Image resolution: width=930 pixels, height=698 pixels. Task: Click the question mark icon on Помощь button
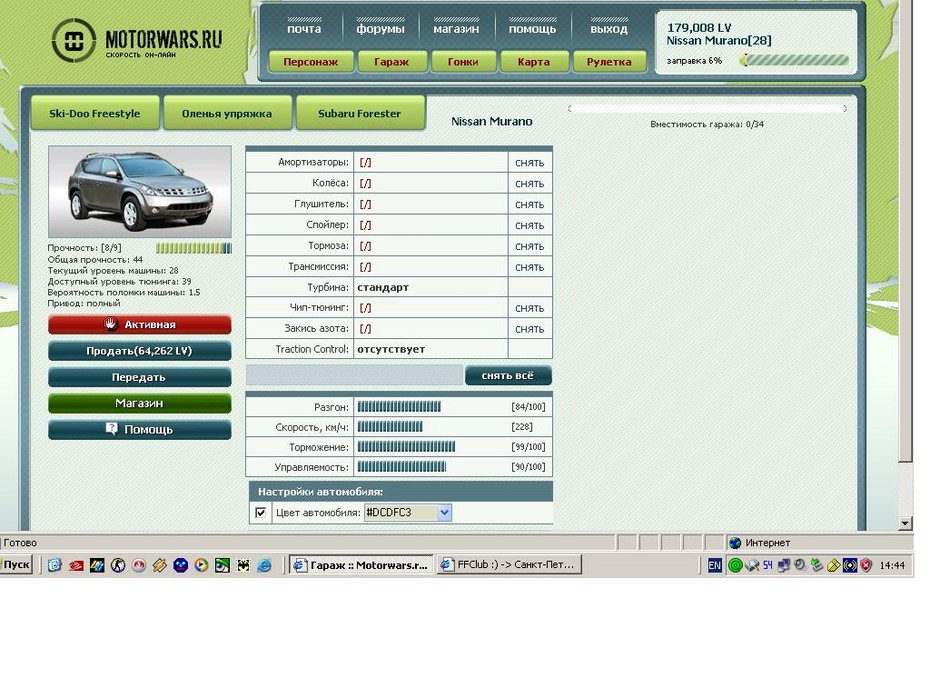[111, 428]
